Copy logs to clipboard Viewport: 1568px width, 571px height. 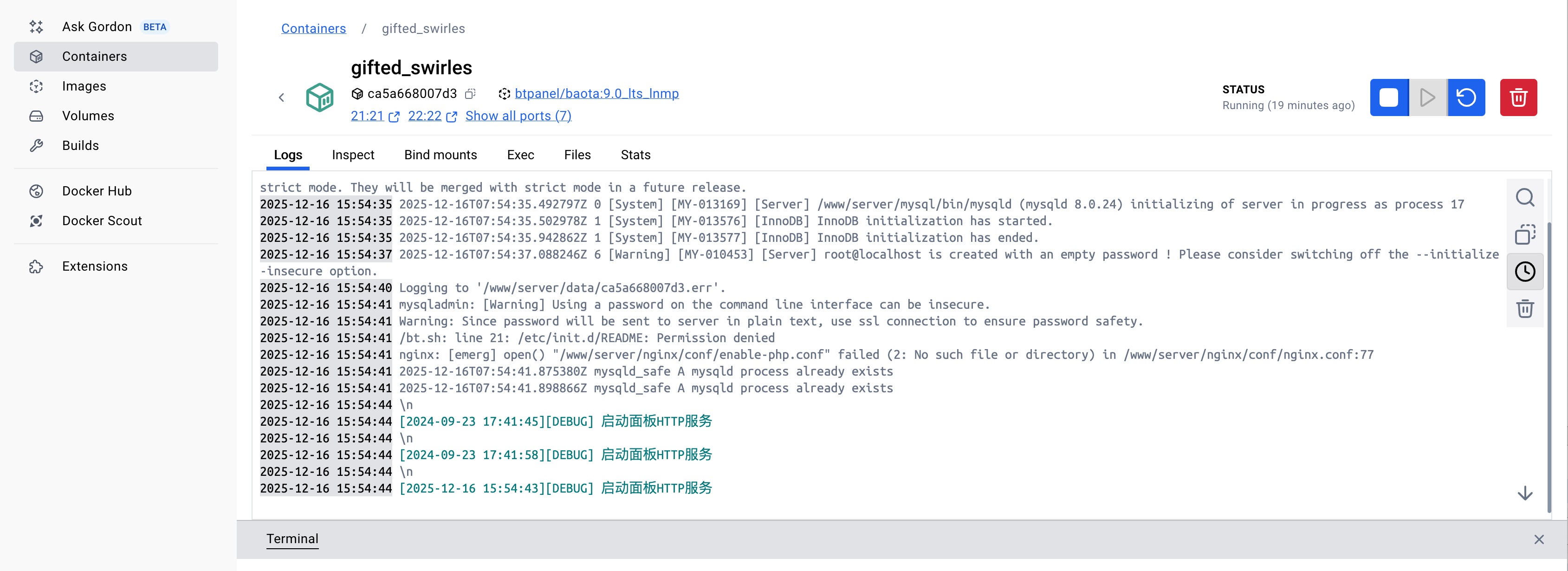pos(1524,234)
